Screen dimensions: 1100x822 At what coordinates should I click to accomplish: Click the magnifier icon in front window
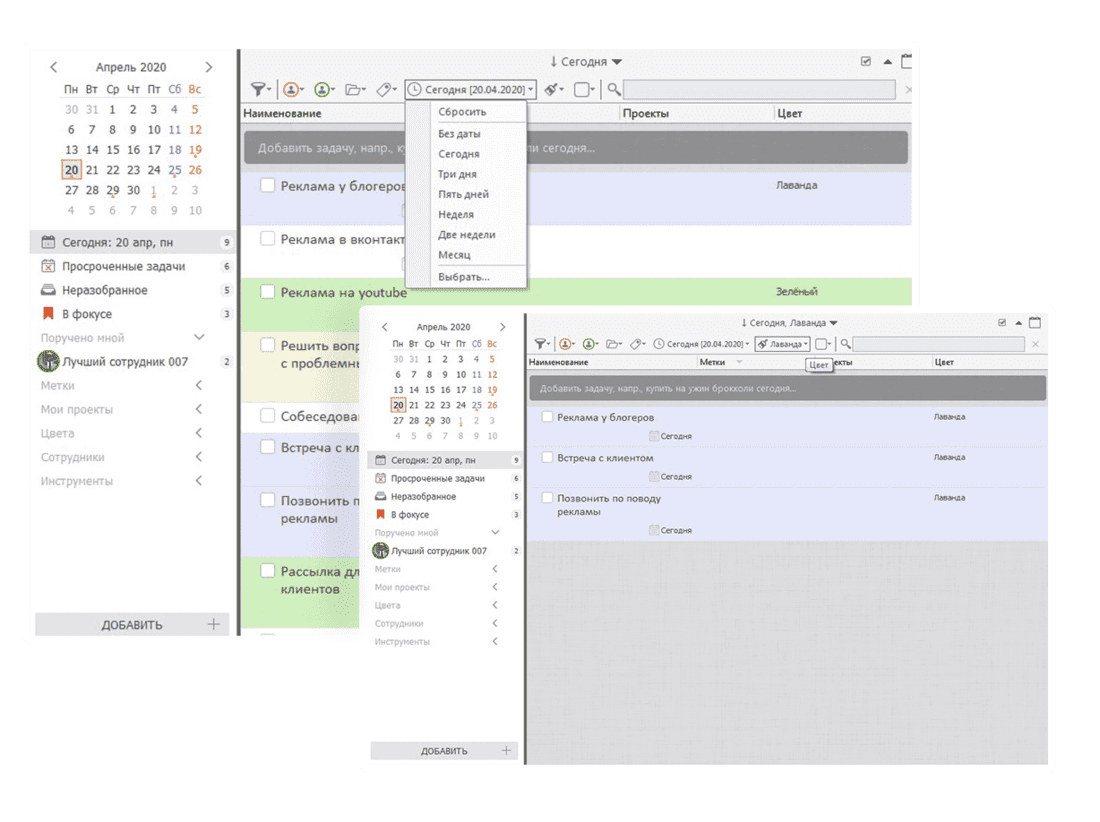pos(845,344)
